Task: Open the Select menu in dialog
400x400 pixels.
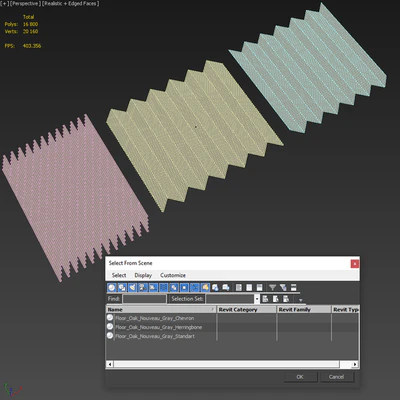Action: point(119,275)
